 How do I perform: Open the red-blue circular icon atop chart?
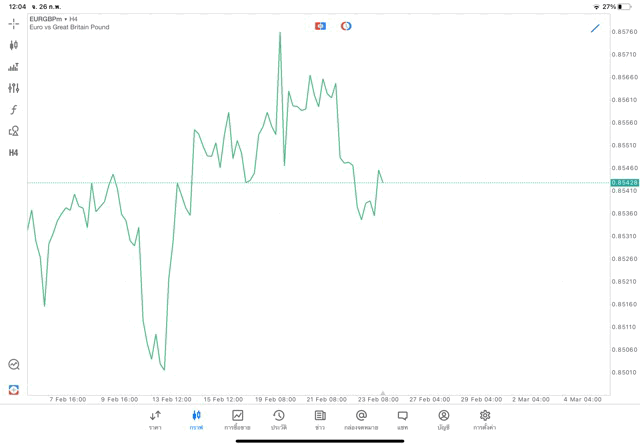pos(346,26)
